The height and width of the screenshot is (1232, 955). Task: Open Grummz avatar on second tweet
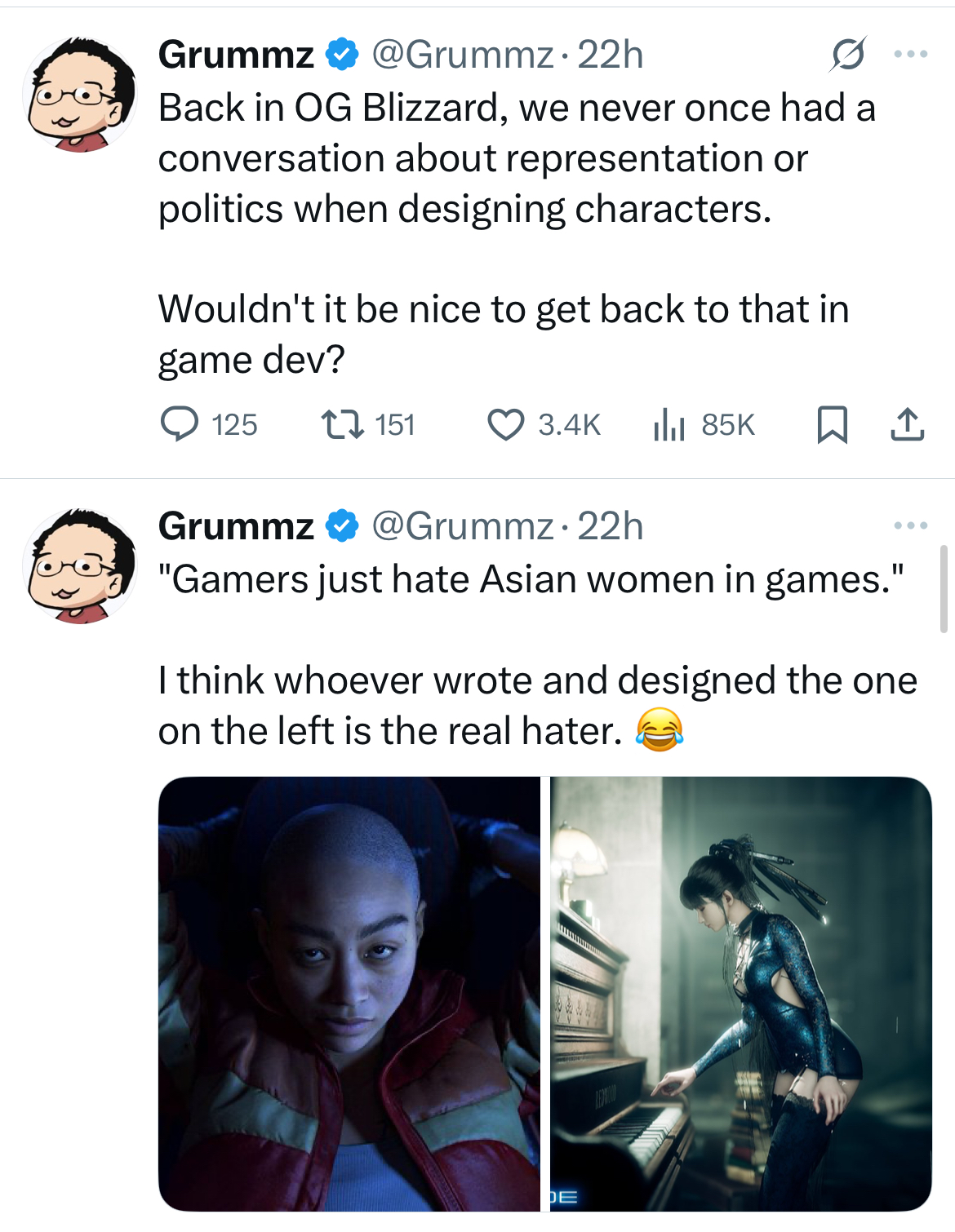(80, 566)
